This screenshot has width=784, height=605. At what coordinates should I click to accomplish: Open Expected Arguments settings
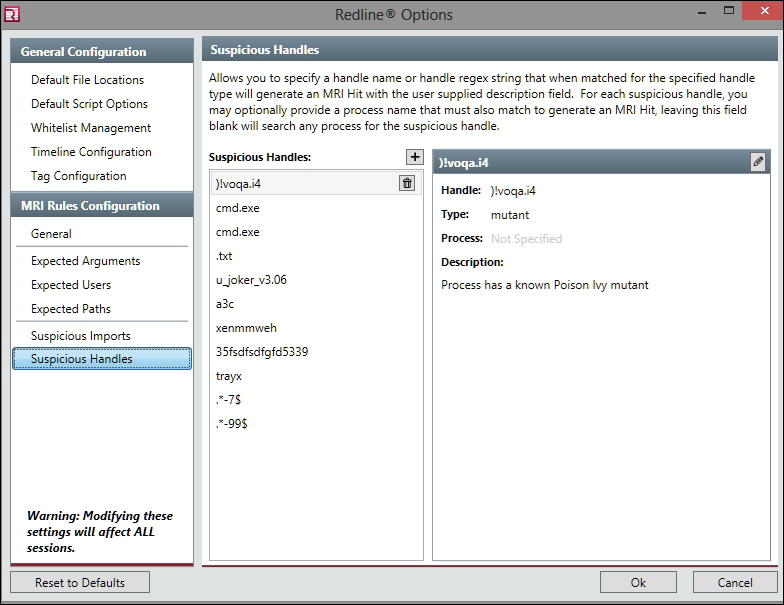click(86, 261)
